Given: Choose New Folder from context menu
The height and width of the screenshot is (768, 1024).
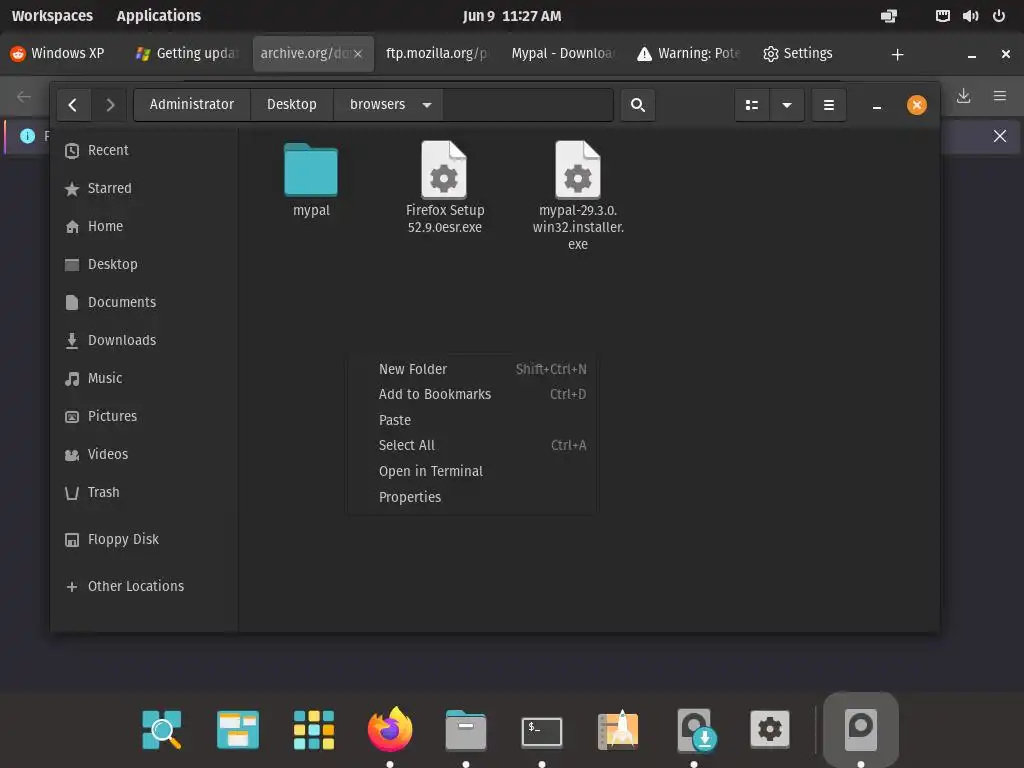Looking at the screenshot, I should [472, 369].
